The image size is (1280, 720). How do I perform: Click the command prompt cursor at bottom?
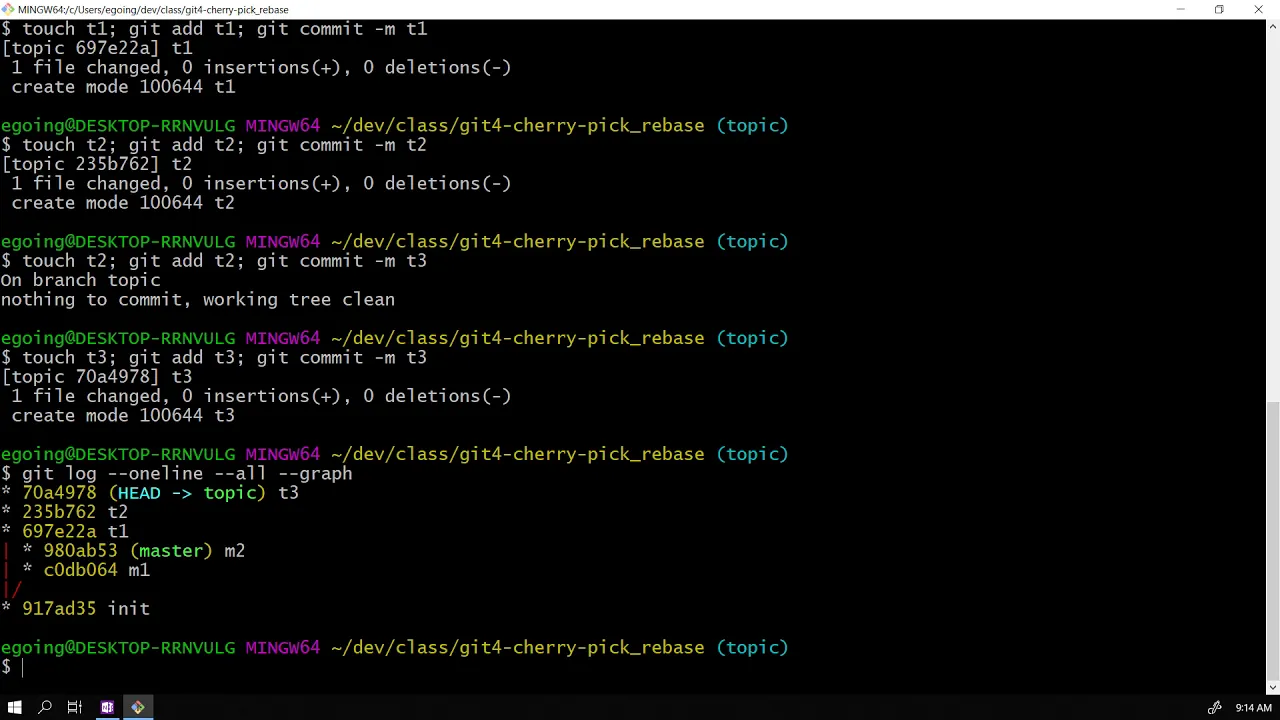(x=23, y=667)
